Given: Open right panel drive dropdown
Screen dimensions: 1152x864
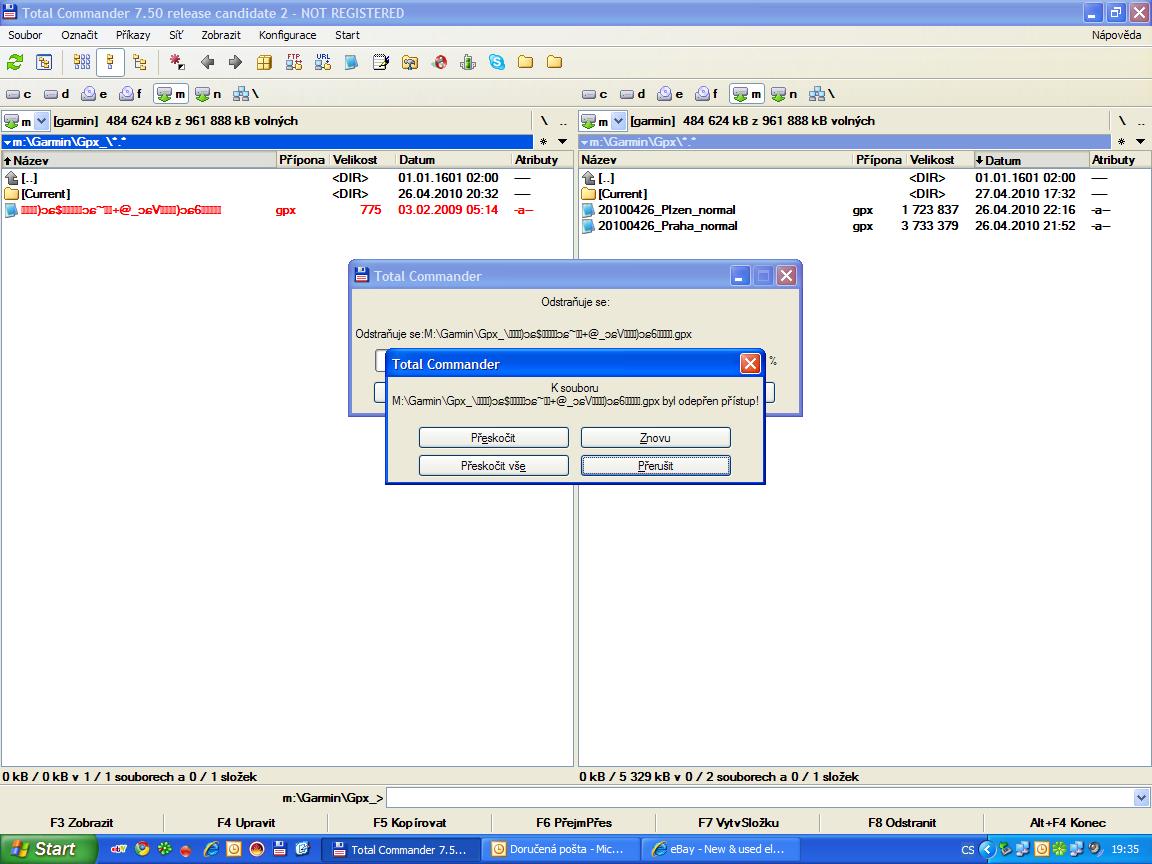Looking at the screenshot, I should (x=618, y=121).
